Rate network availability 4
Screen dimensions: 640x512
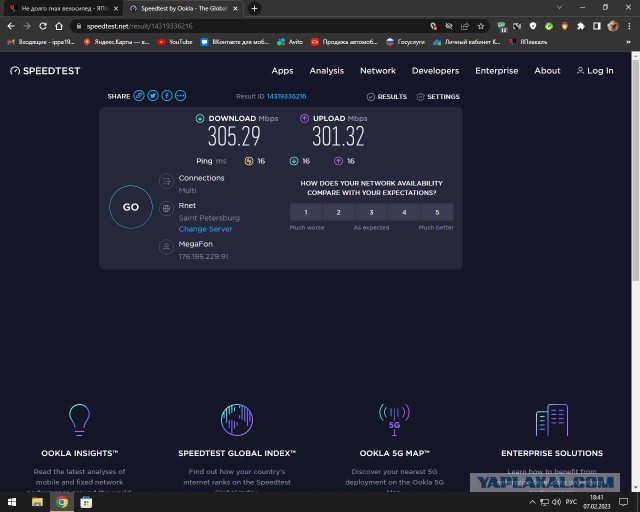404,212
